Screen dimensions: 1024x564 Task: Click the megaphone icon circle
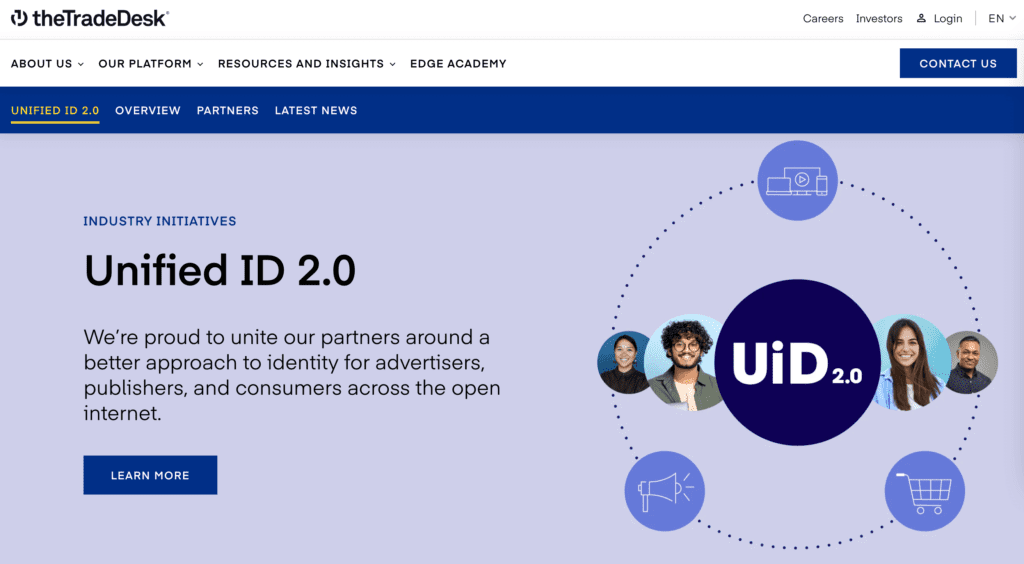664,490
